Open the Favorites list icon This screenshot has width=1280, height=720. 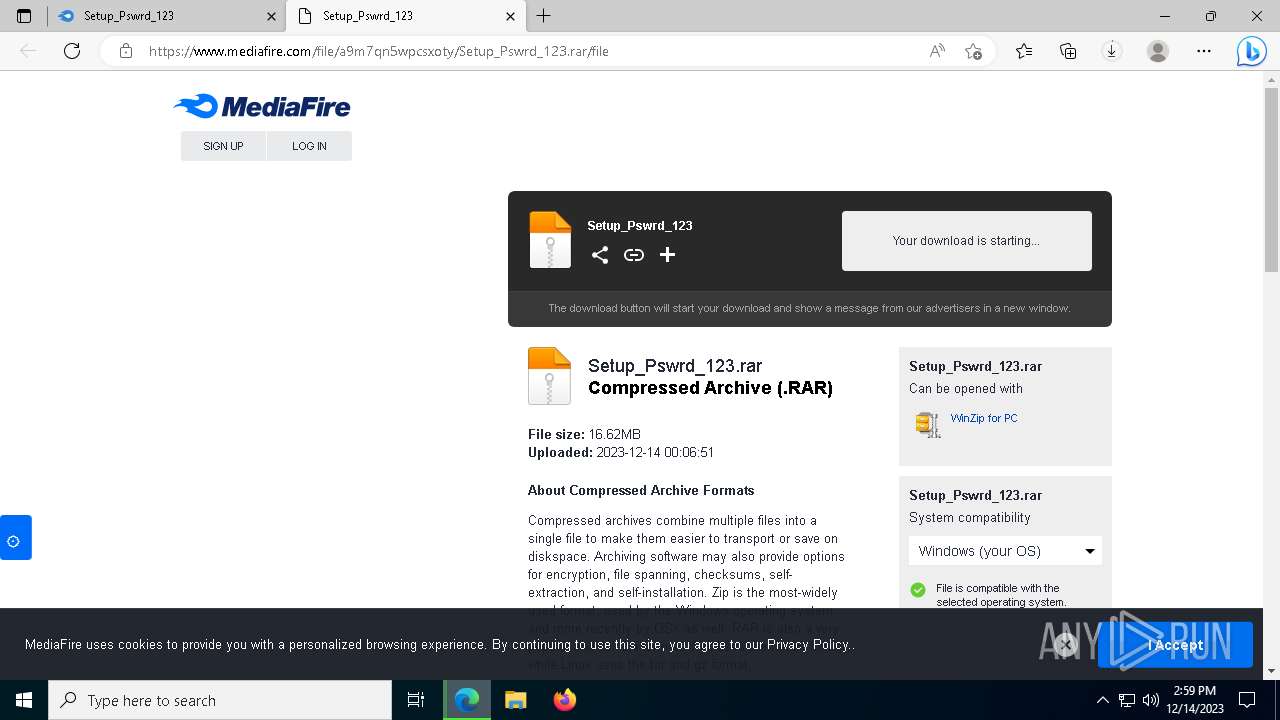(1024, 51)
